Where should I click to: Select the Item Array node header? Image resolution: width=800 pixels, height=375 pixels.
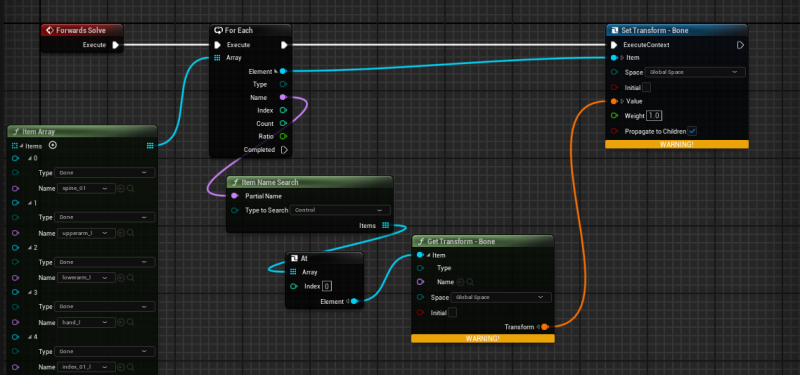coord(82,132)
